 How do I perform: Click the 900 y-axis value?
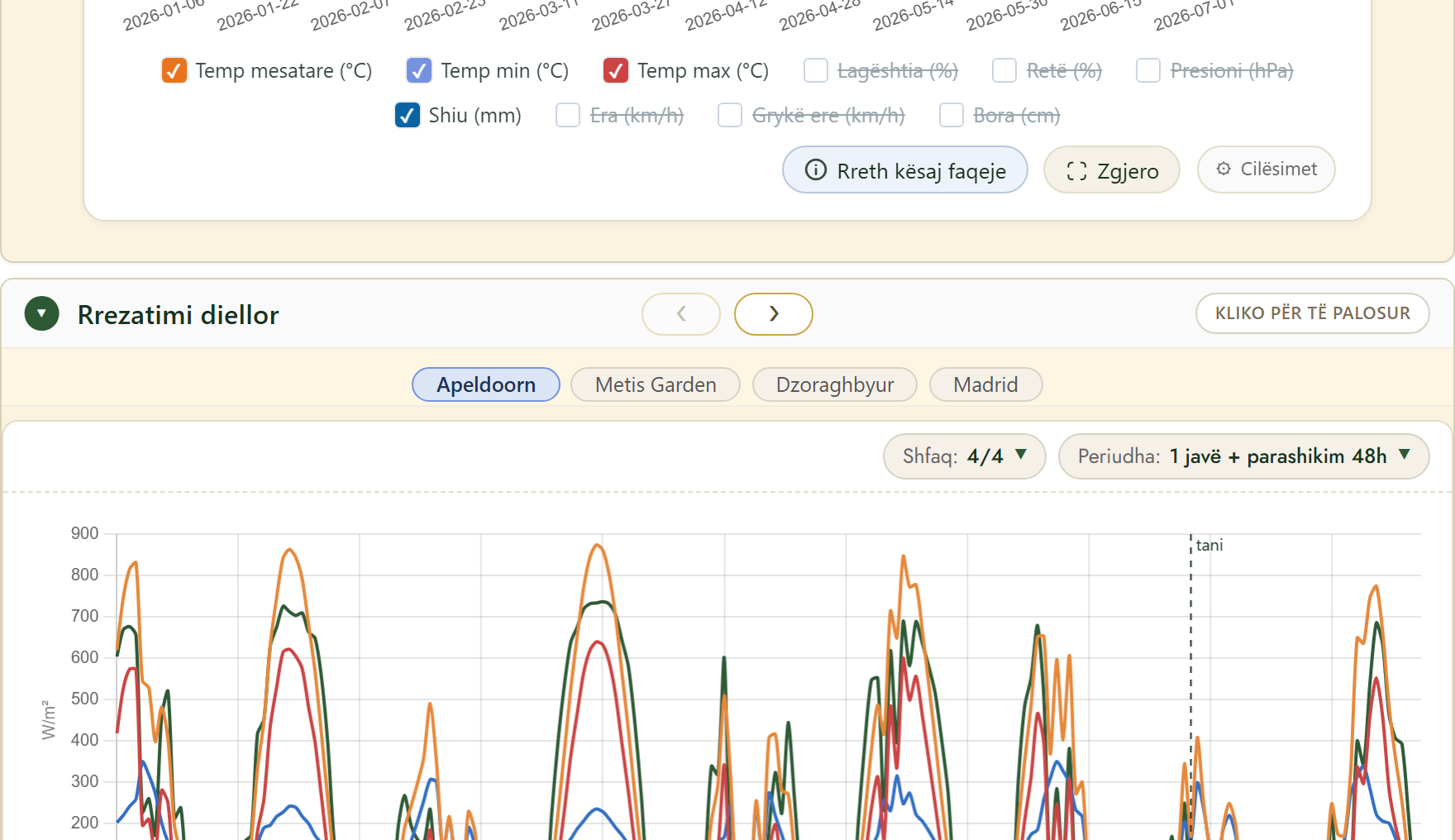pos(84,533)
